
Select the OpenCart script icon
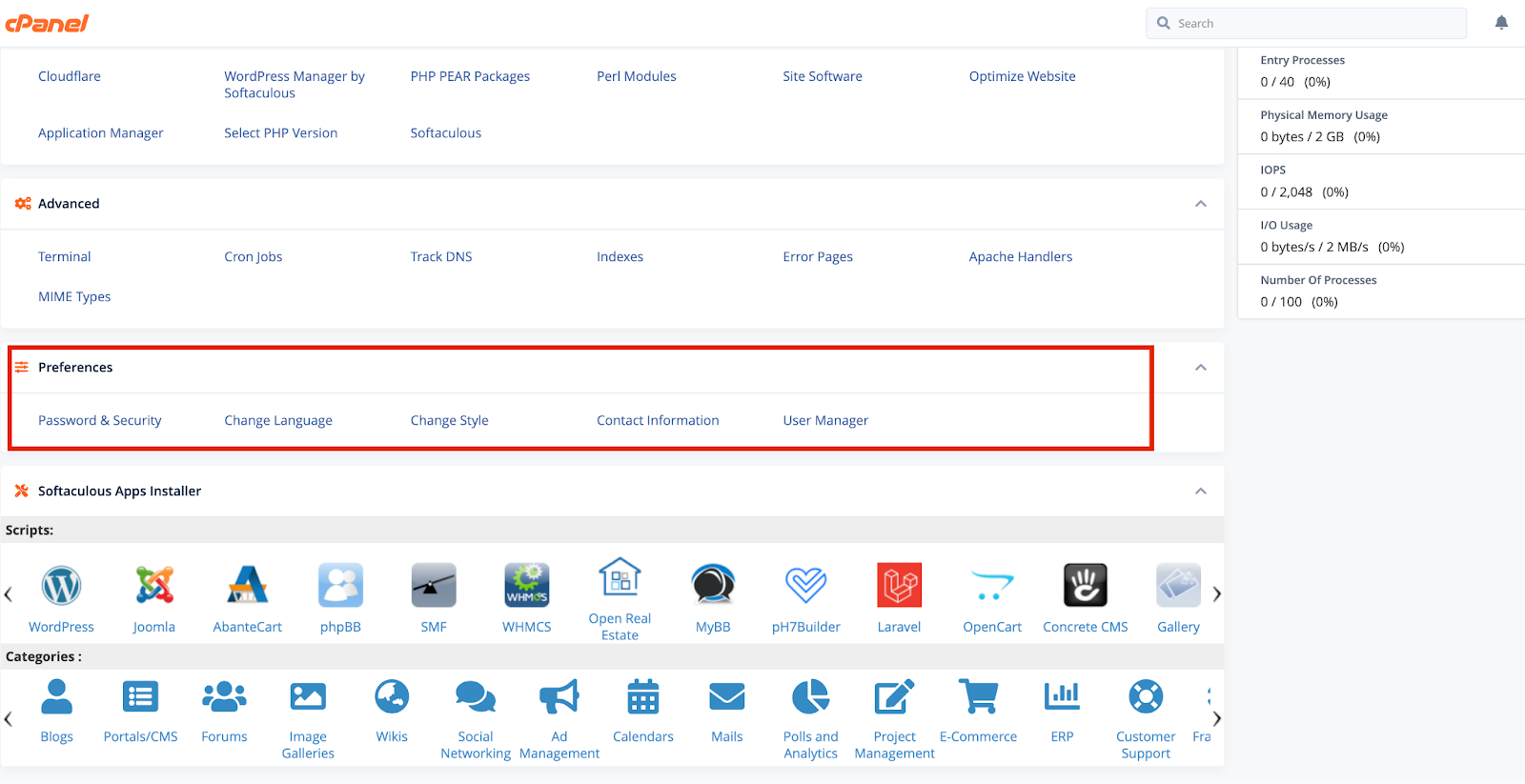pos(992,585)
